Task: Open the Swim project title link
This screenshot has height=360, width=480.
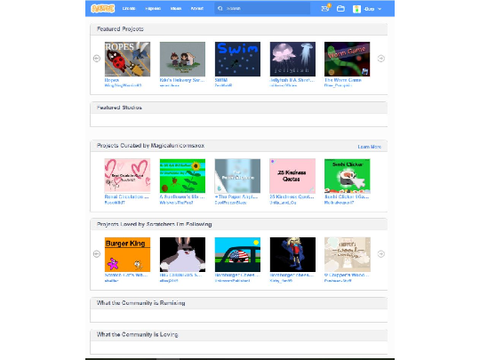Action: pyautogui.click(x=221, y=80)
